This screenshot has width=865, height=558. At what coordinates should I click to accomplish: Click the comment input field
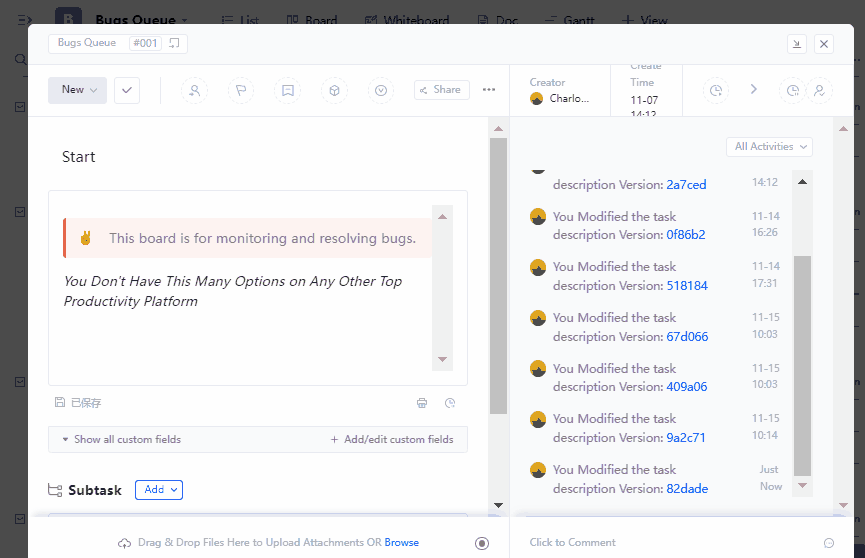[660, 543]
